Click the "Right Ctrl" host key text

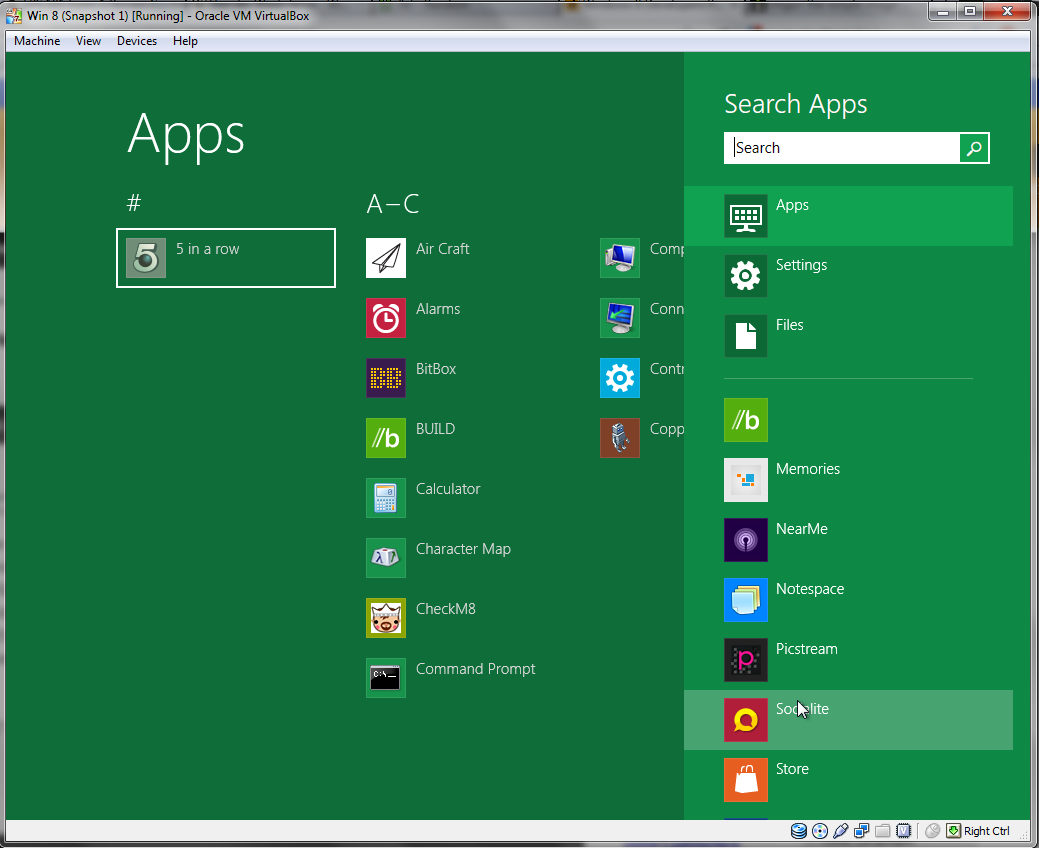(x=987, y=831)
